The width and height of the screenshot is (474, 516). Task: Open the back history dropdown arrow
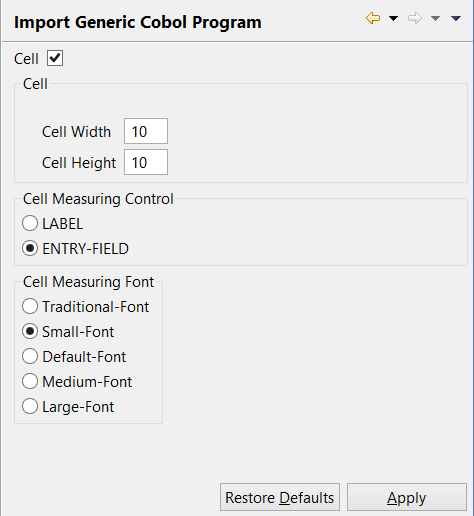[x=394, y=18]
